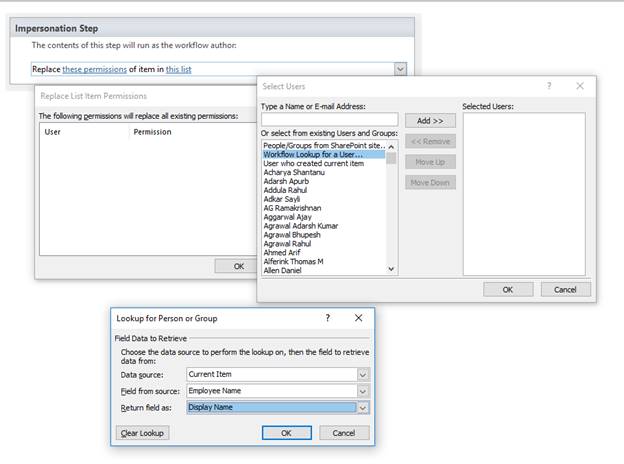Close the Lookup for Person or Group dialog

tap(359, 318)
